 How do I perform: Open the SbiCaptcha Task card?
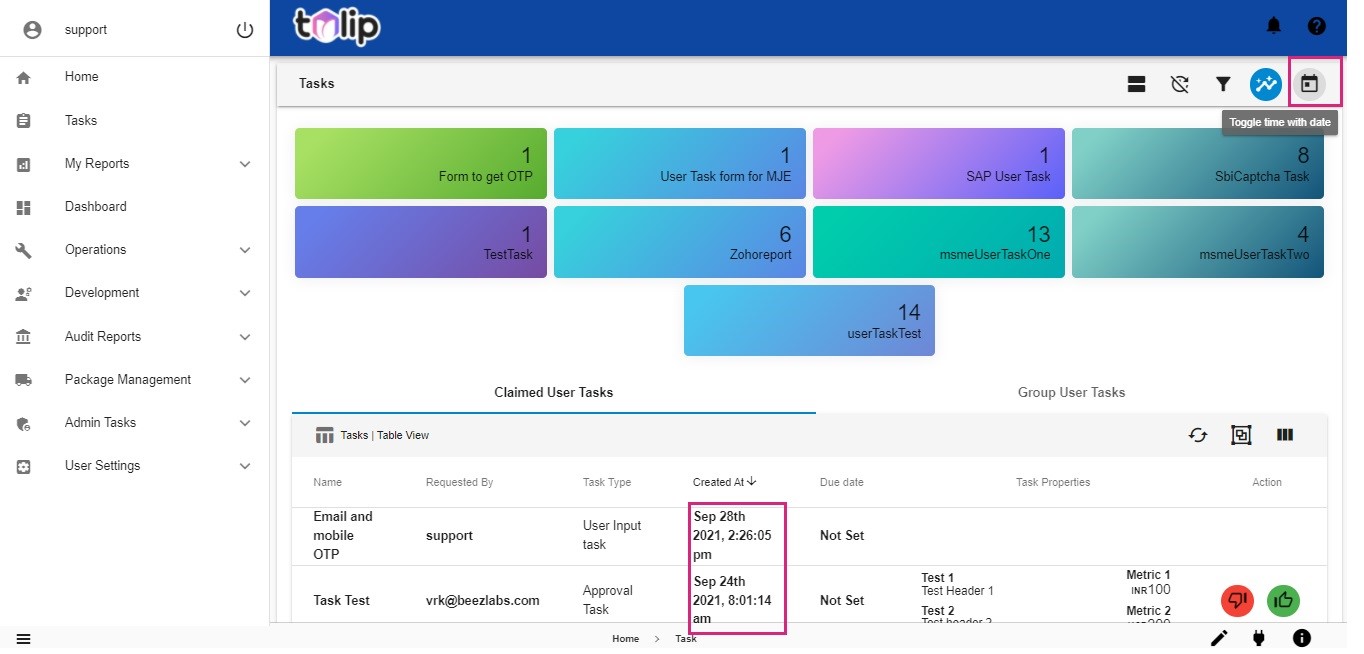1198,163
